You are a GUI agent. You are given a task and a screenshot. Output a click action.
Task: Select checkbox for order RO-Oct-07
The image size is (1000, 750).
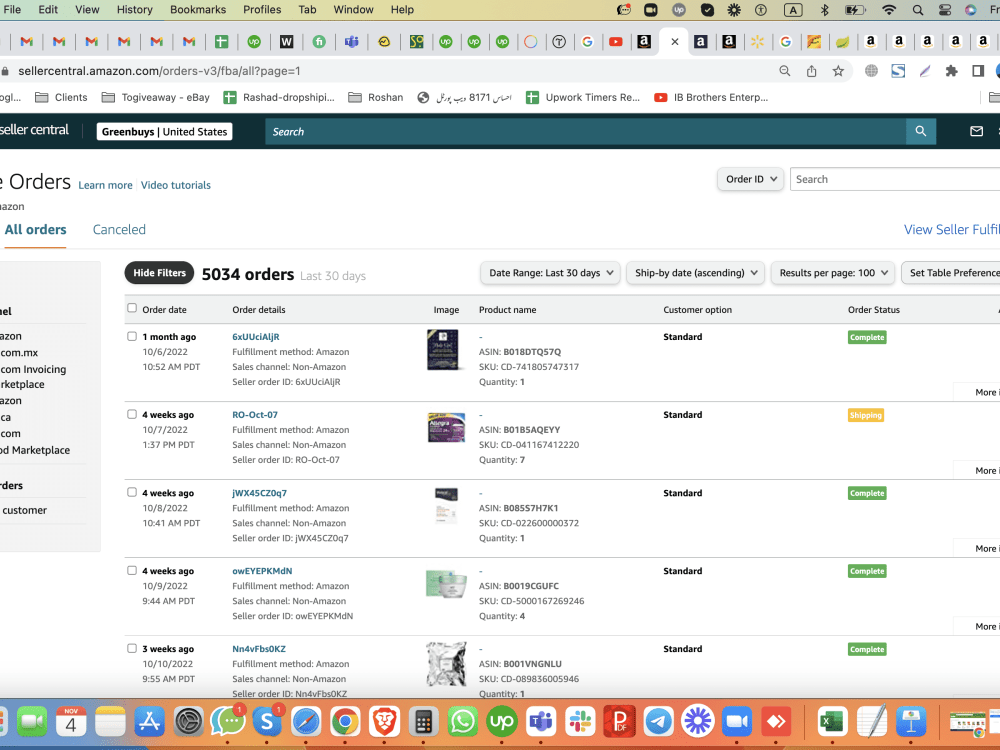(x=132, y=415)
